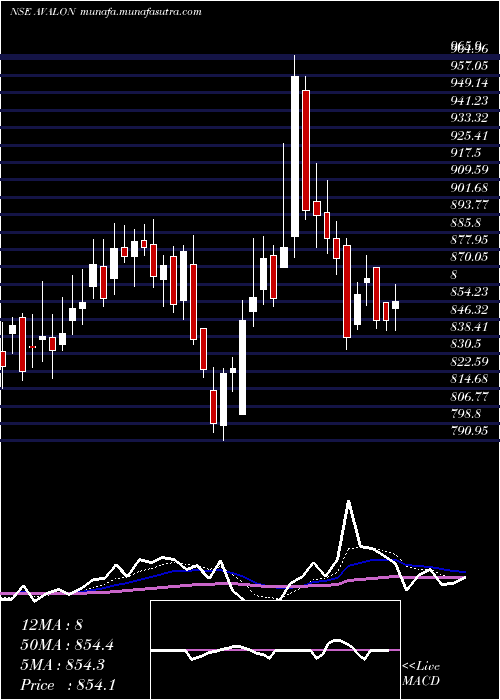The image size is (500, 700).
Task: Click the 901.68 price axis label
Action: (x=470, y=188)
